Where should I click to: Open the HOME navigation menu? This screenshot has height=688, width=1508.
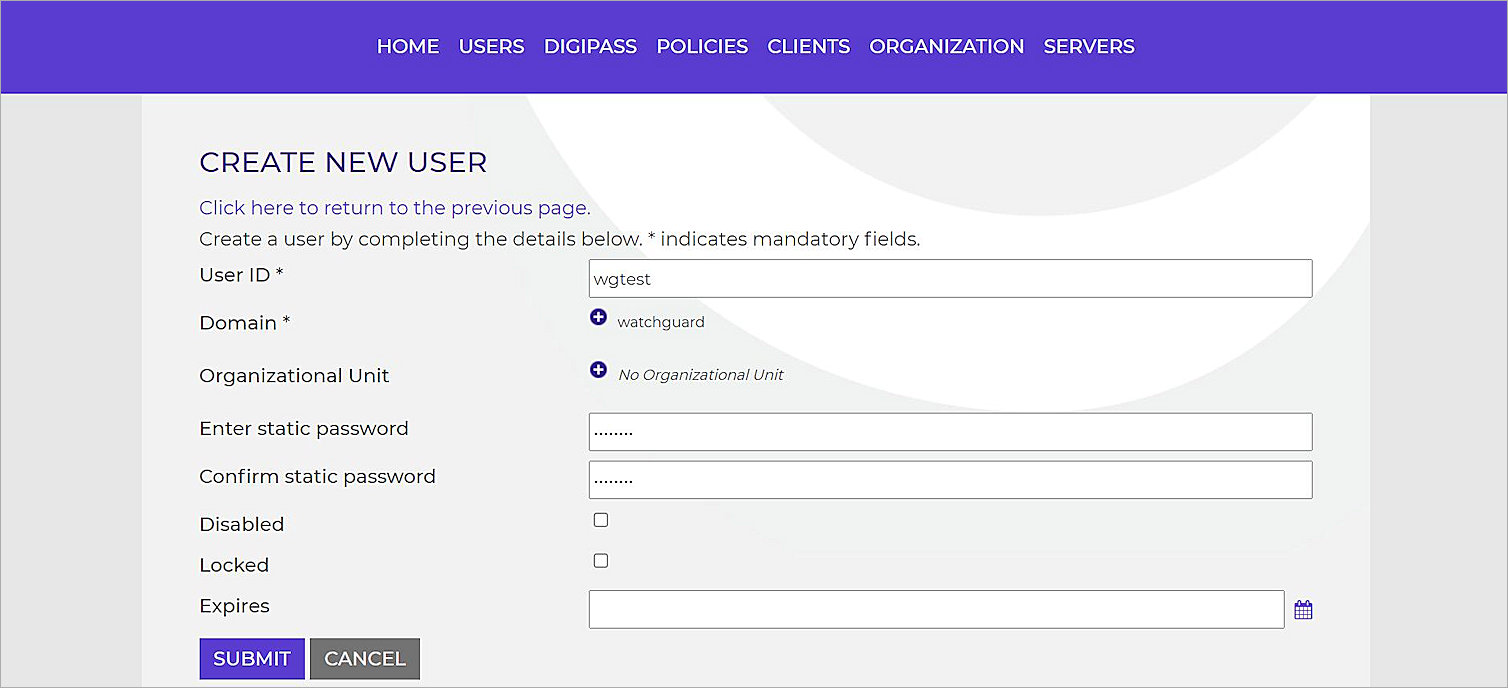407,46
